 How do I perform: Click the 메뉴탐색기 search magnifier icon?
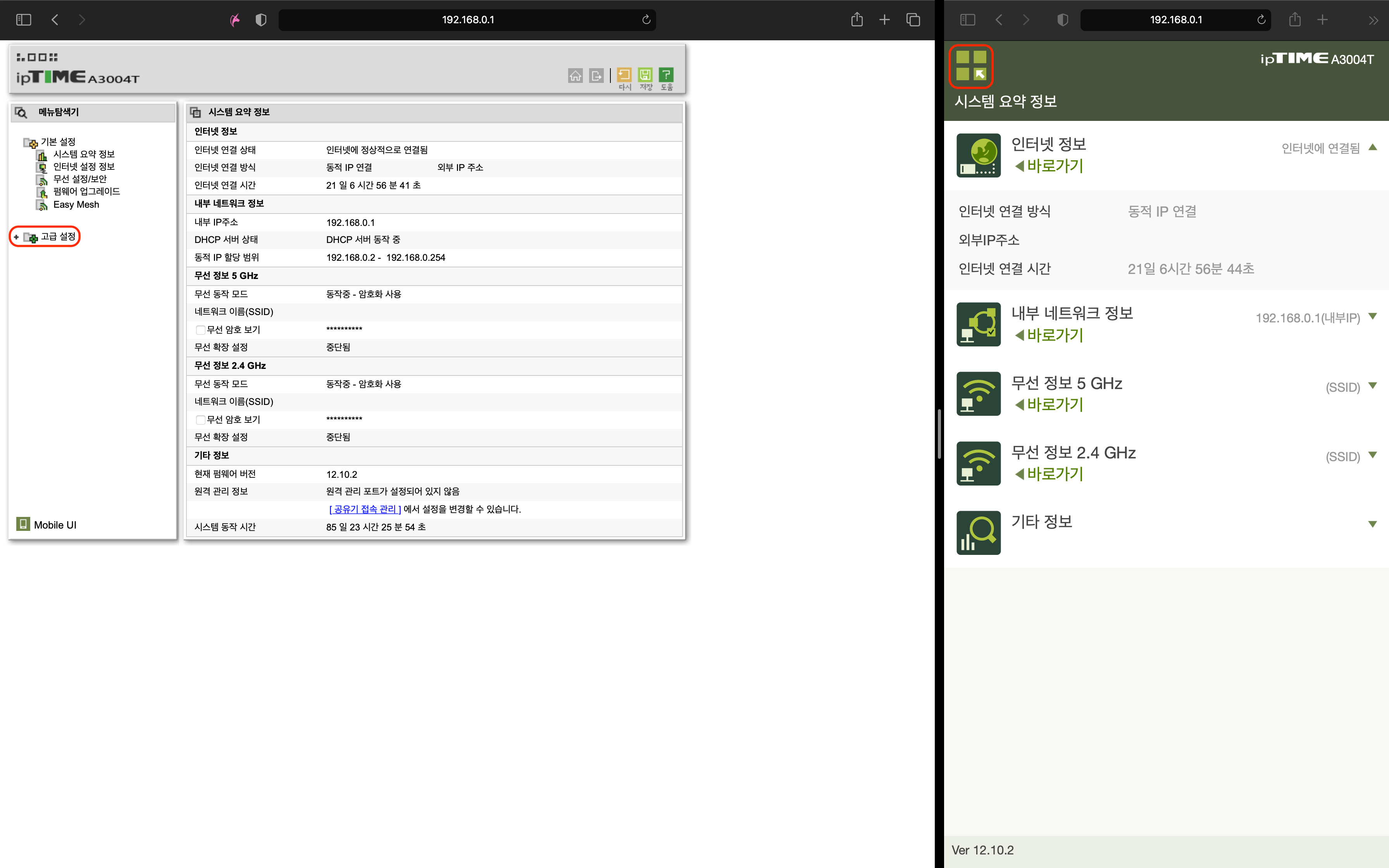21,112
